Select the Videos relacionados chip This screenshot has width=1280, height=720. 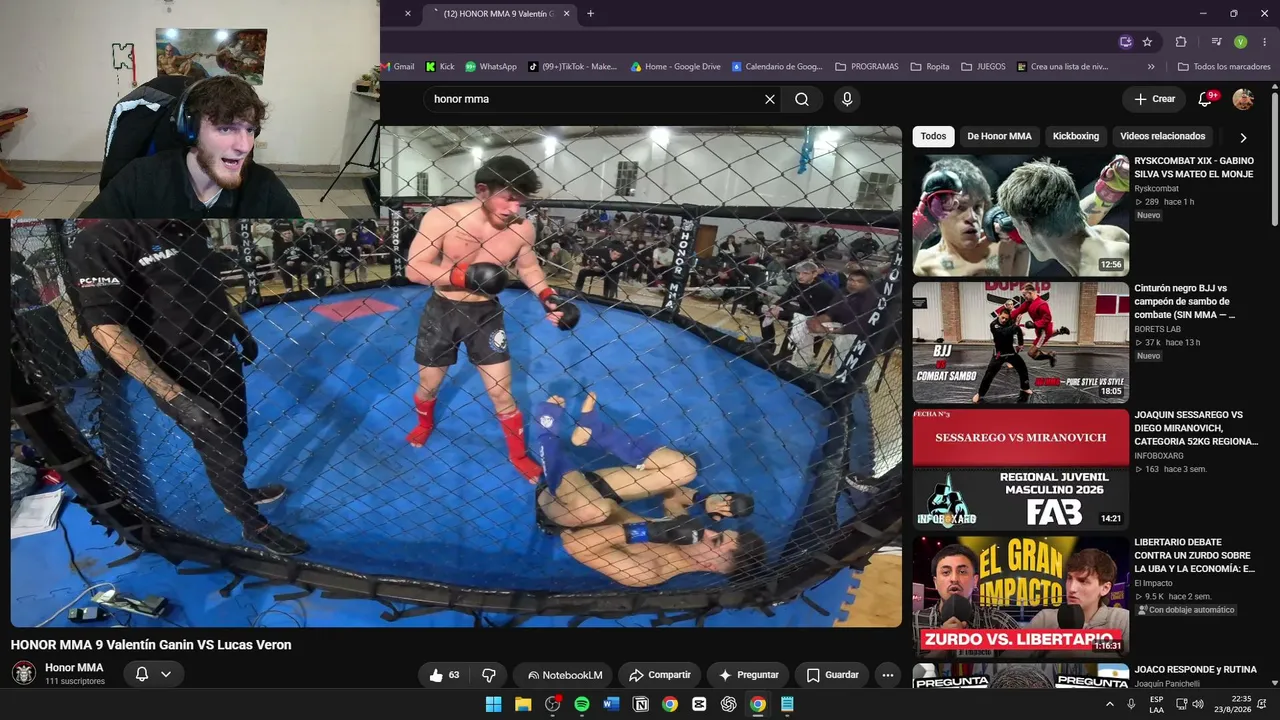click(x=1162, y=136)
